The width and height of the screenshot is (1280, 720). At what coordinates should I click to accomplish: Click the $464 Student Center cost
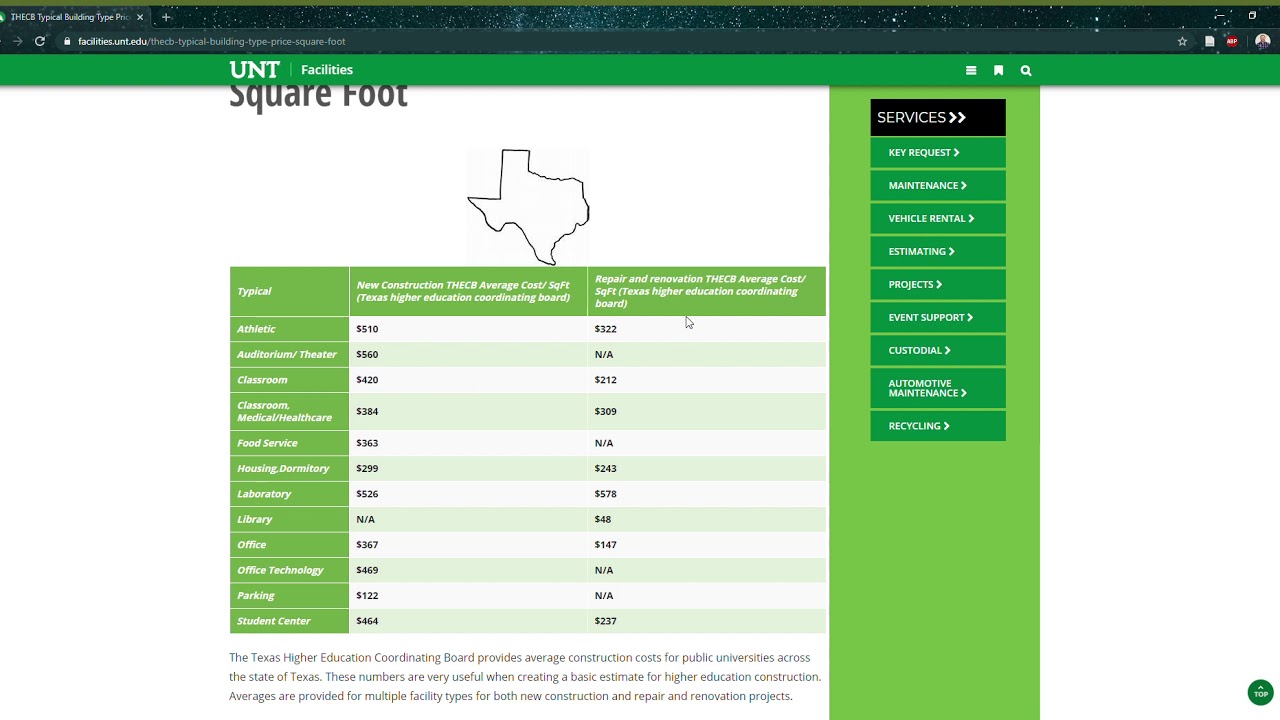367,621
